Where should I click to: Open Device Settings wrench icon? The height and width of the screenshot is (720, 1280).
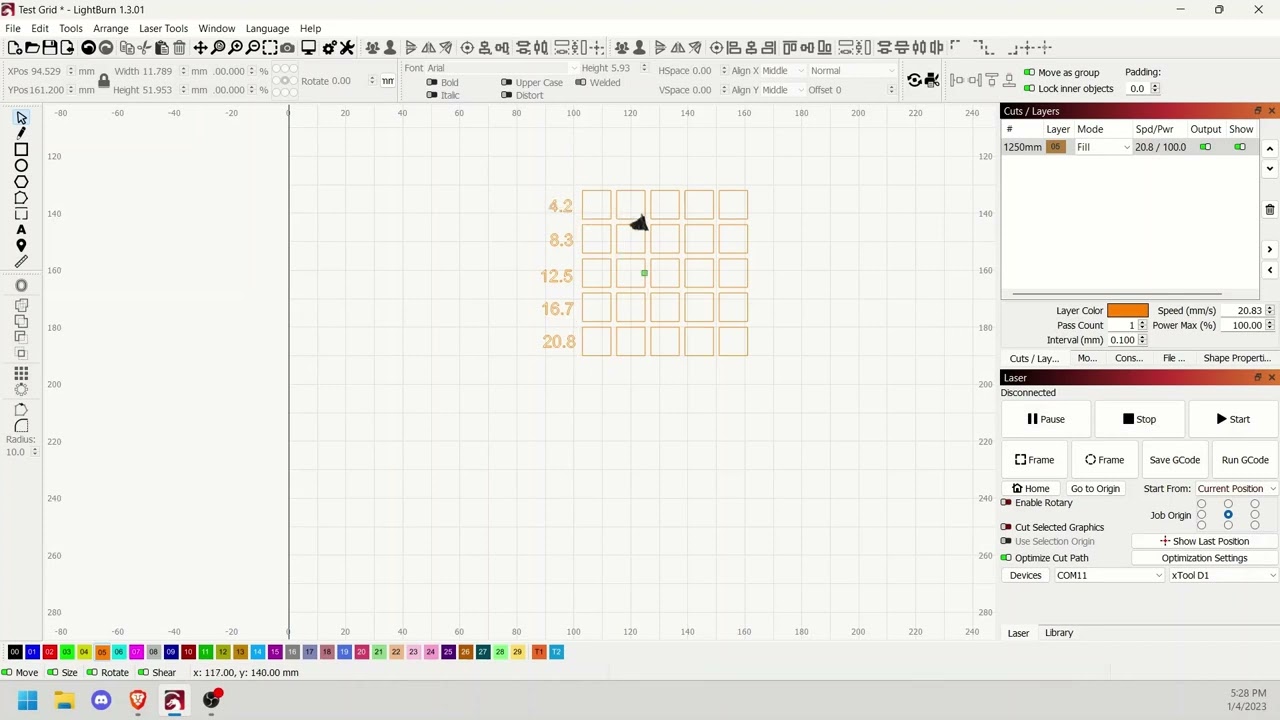pyautogui.click(x=347, y=48)
